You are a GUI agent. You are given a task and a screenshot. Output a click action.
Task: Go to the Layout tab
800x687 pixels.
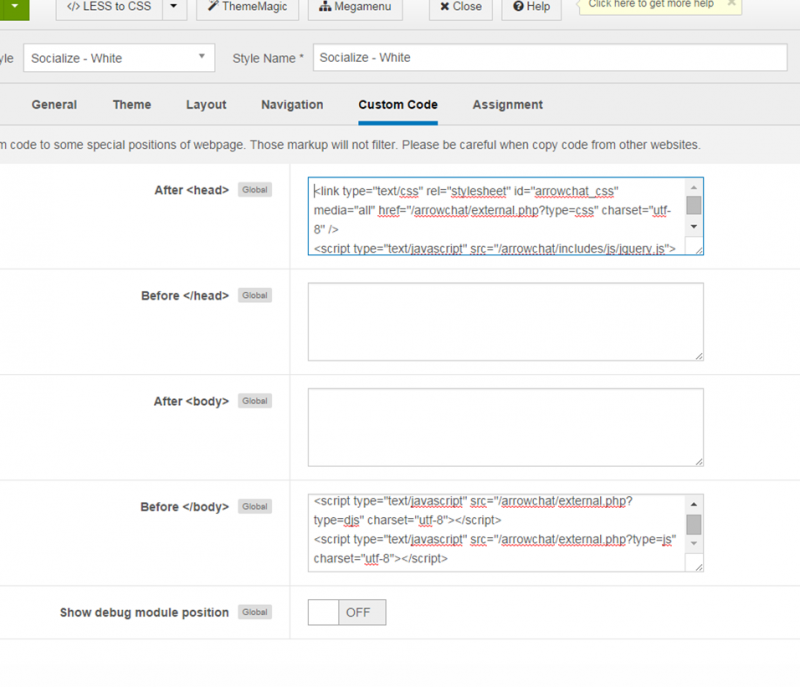pos(206,105)
